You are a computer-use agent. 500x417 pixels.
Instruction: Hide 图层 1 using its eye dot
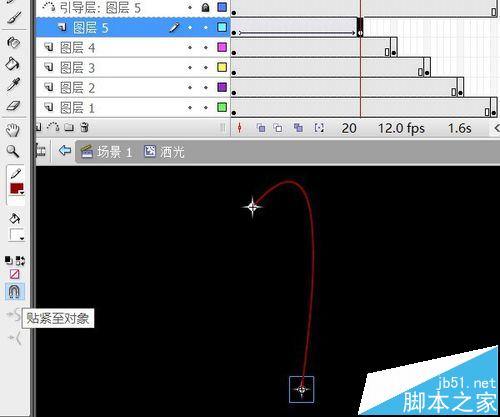pos(190,108)
